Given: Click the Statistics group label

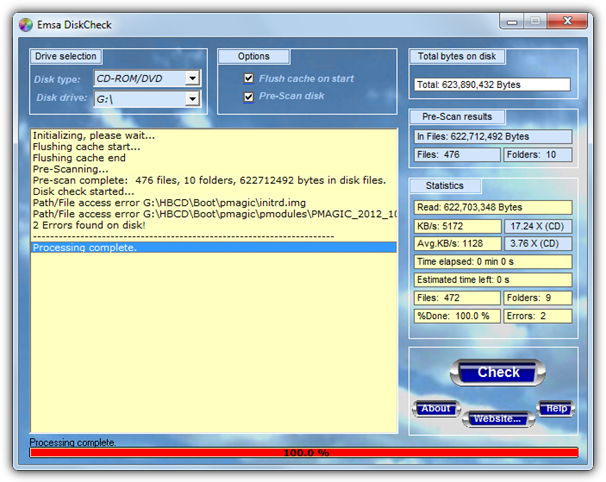Looking at the screenshot, I should point(445,186).
